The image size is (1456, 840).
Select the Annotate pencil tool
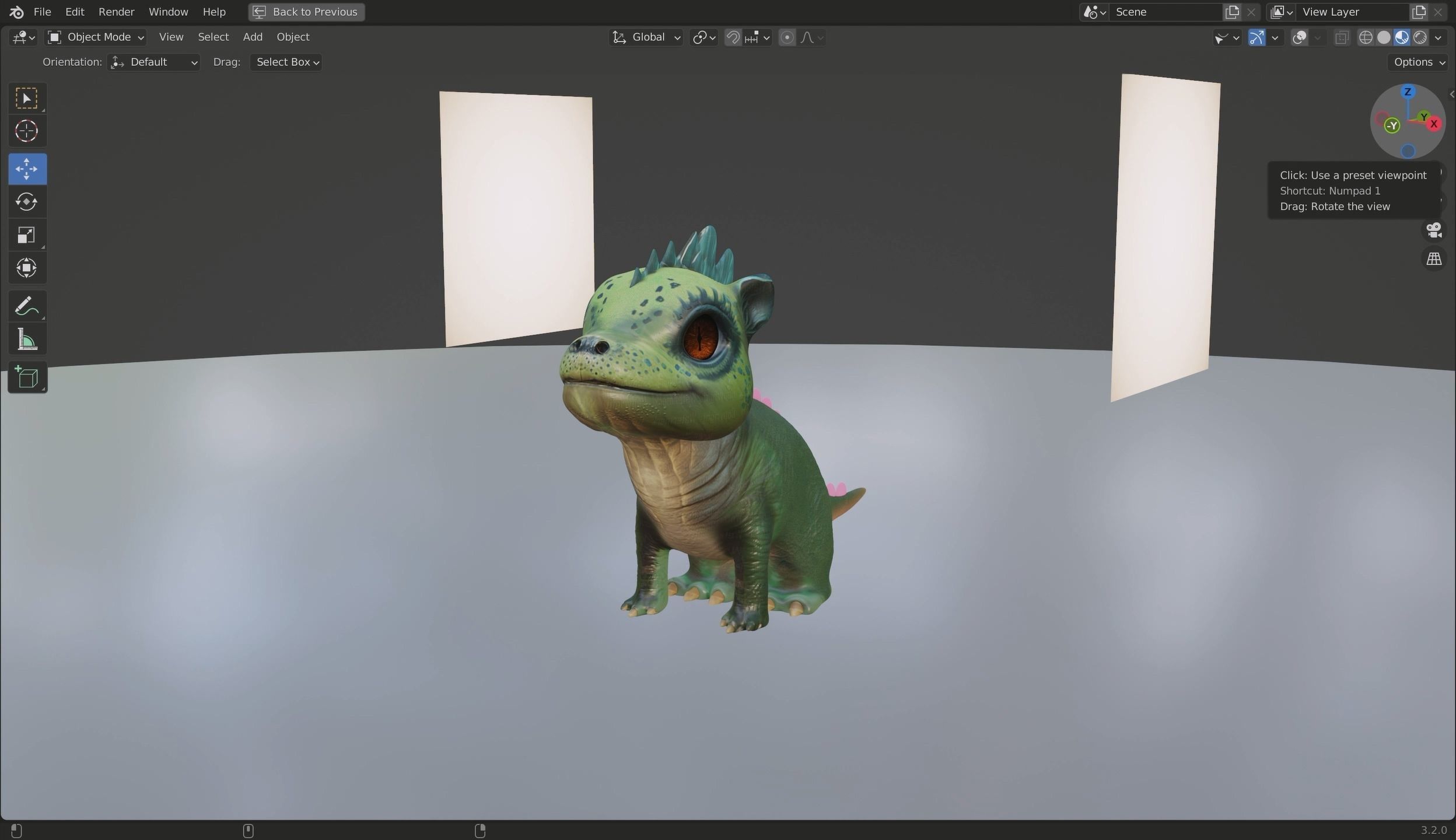(27, 306)
